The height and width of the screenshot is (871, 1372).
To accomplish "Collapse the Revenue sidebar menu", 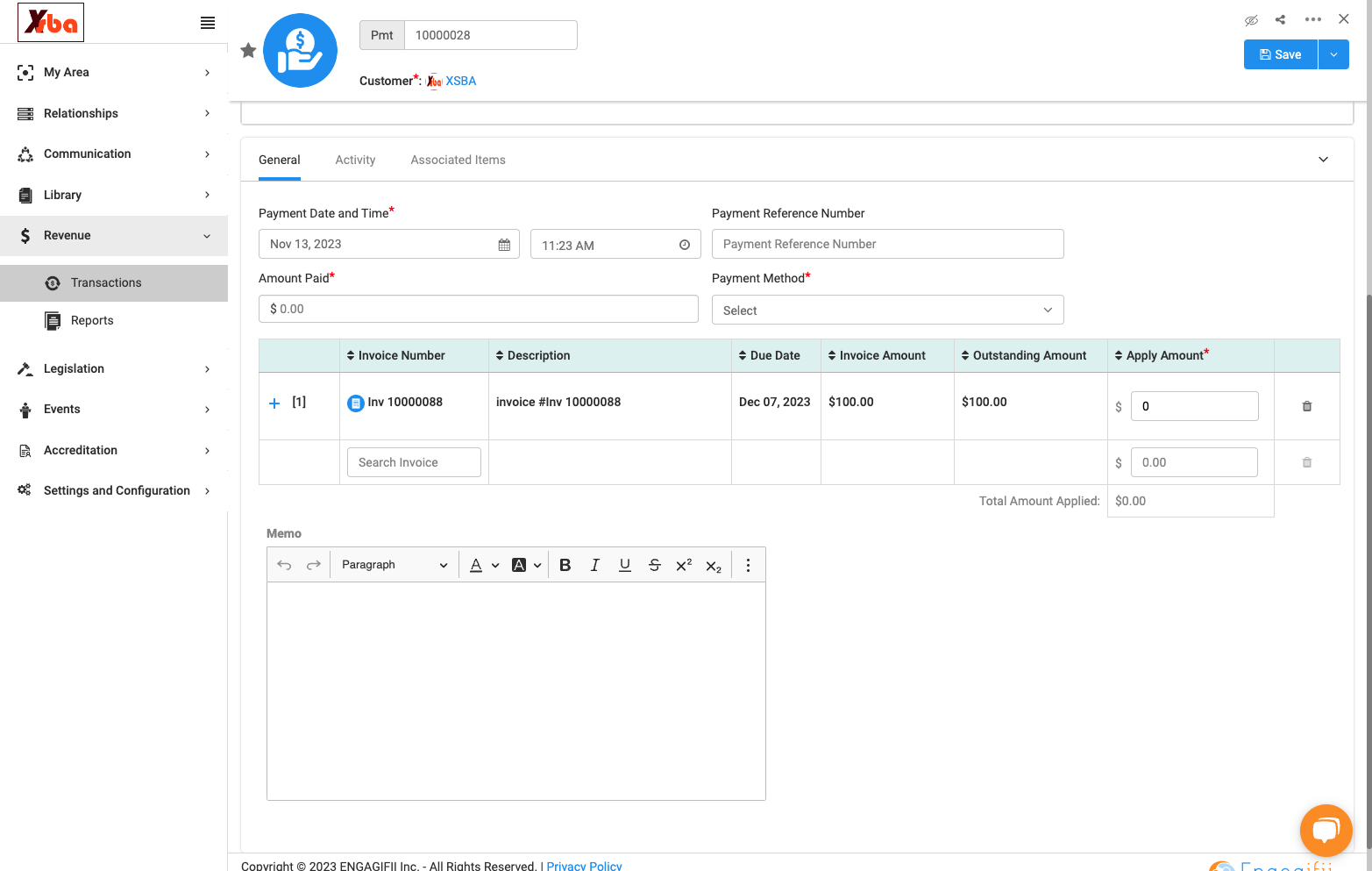I will tap(114, 235).
